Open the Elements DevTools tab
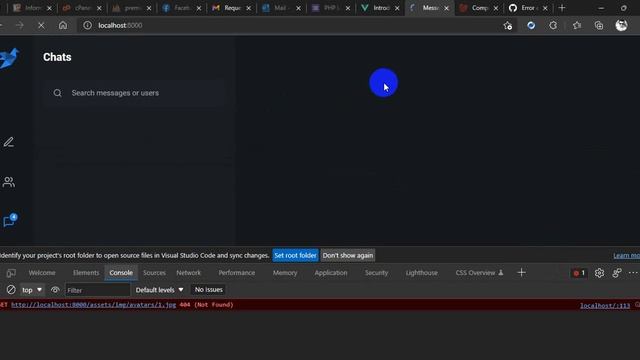The image size is (640, 360). [86, 273]
